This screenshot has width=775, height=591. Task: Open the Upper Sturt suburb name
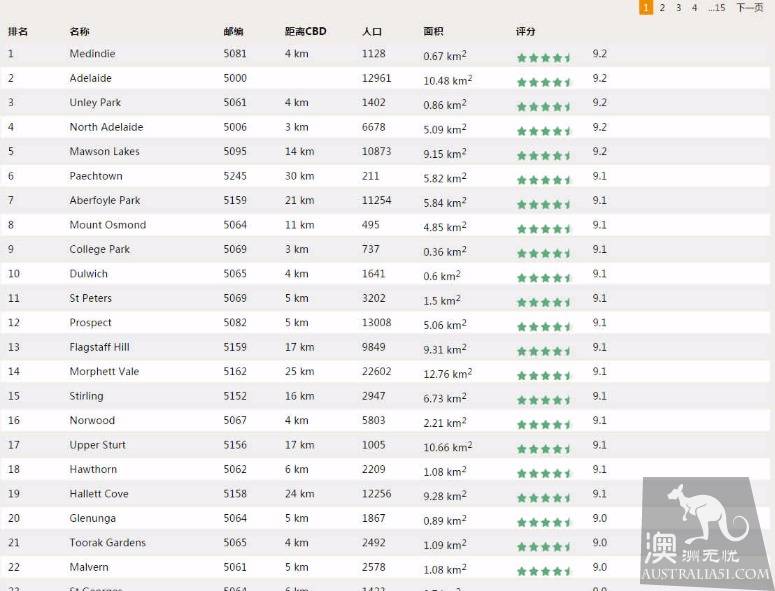[97, 445]
